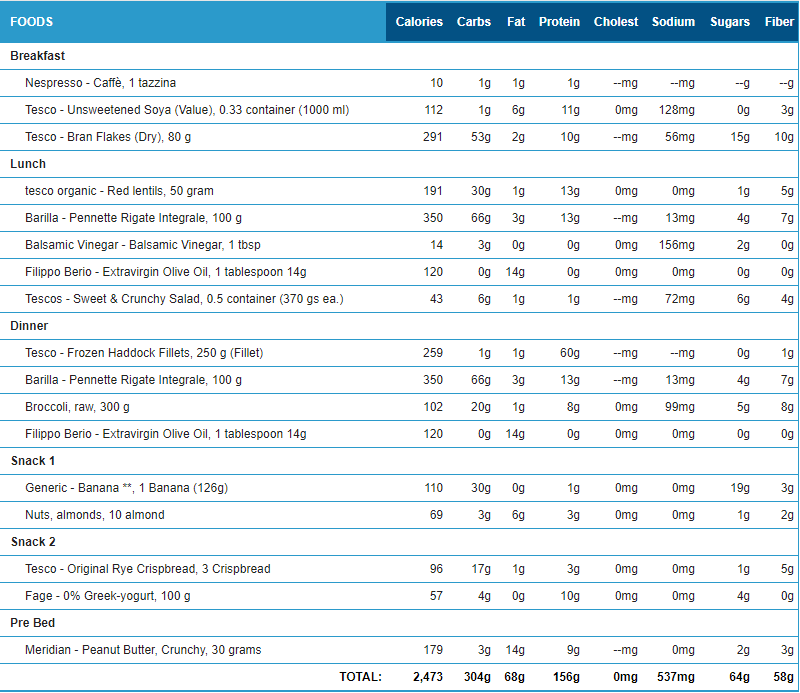Screen dimensions: 800x693
Task: Open the Nuts, almonds entry
Action: pos(95,515)
